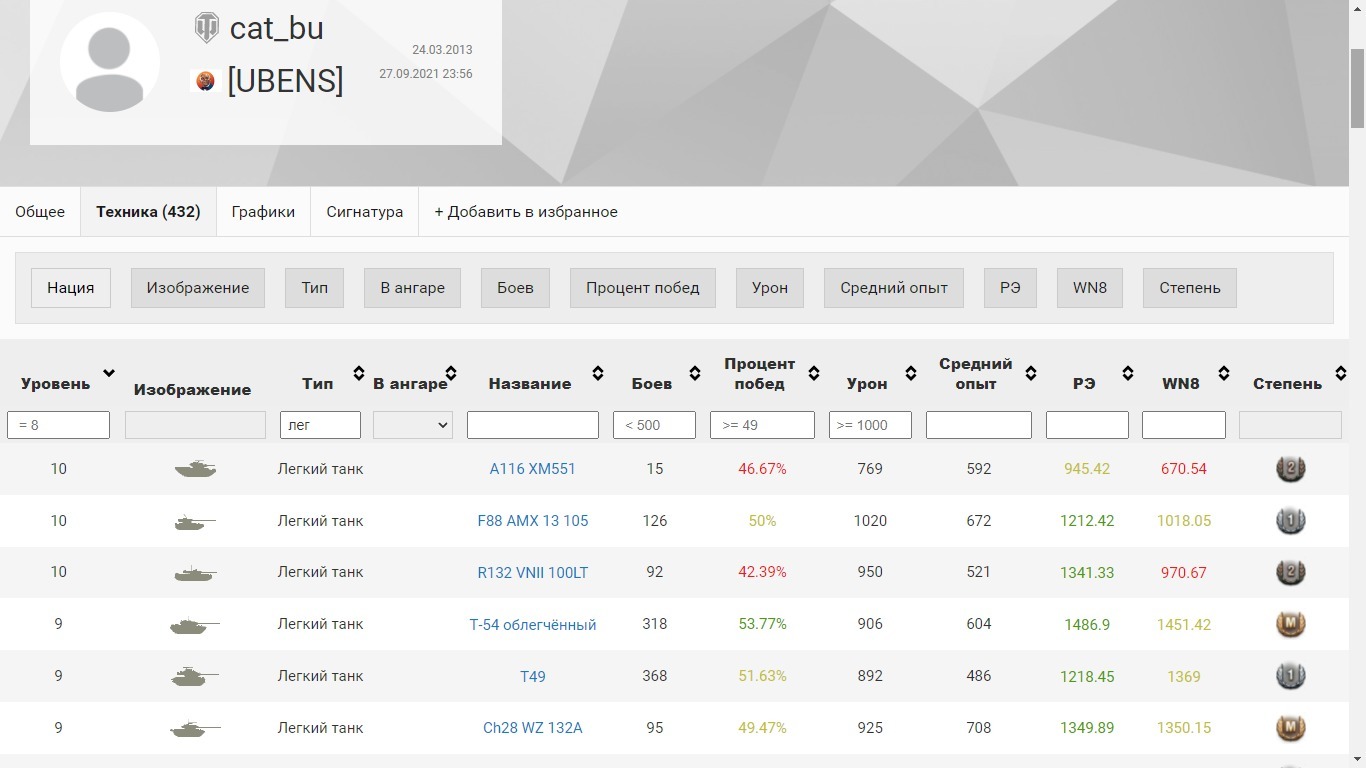Image resolution: width=1366 pixels, height=768 pixels.
Task: Click the T49 tank silhouette icon
Action: coord(194,677)
